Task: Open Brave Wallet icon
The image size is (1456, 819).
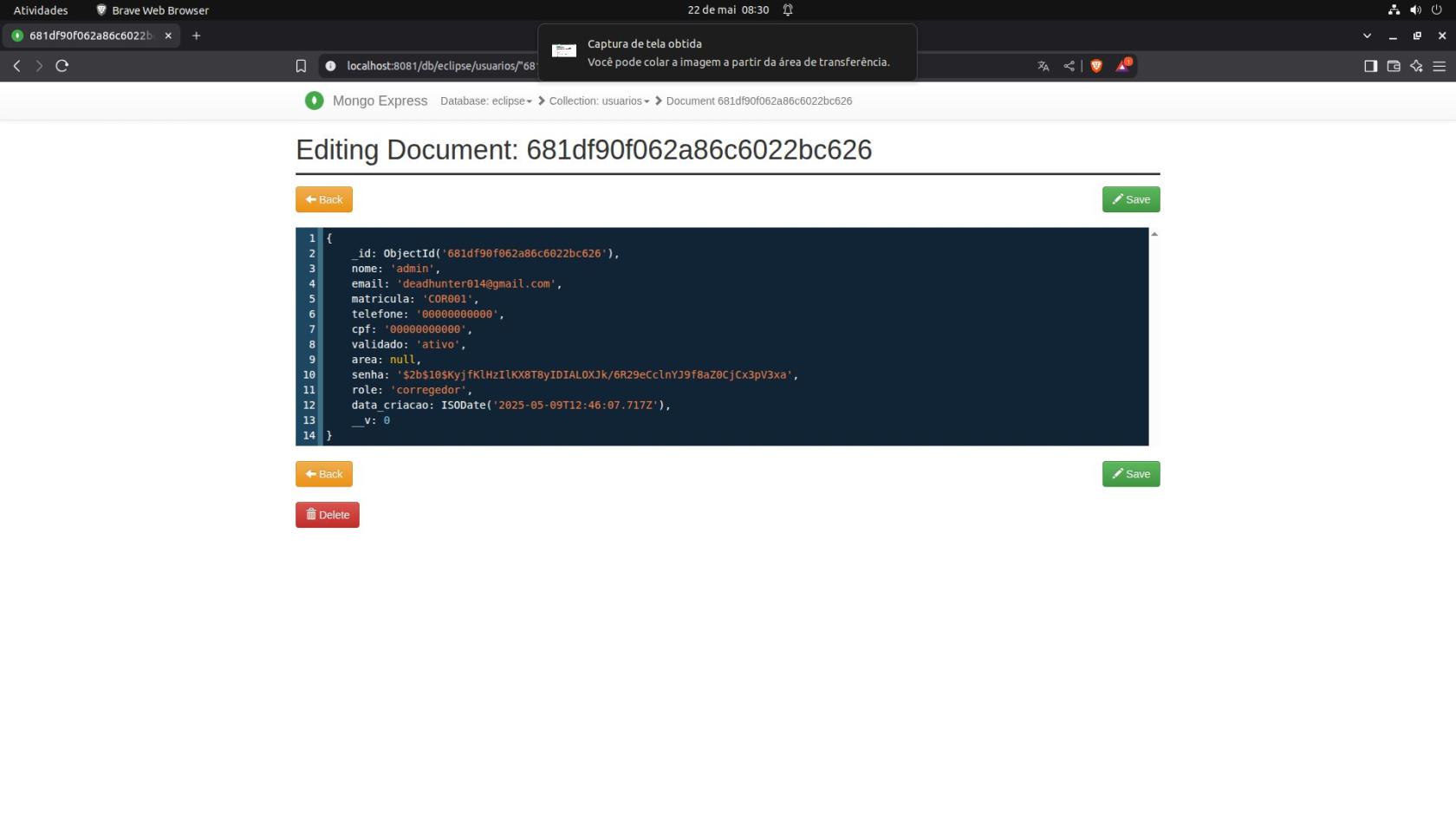Action: point(1394,66)
